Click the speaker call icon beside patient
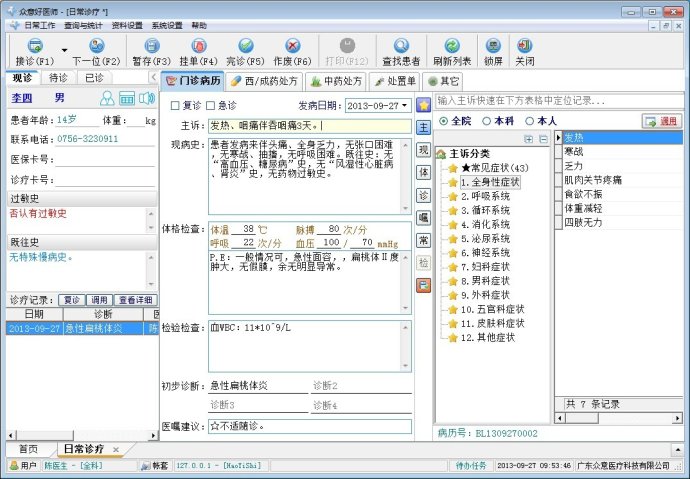690x479 pixels. 147,98
